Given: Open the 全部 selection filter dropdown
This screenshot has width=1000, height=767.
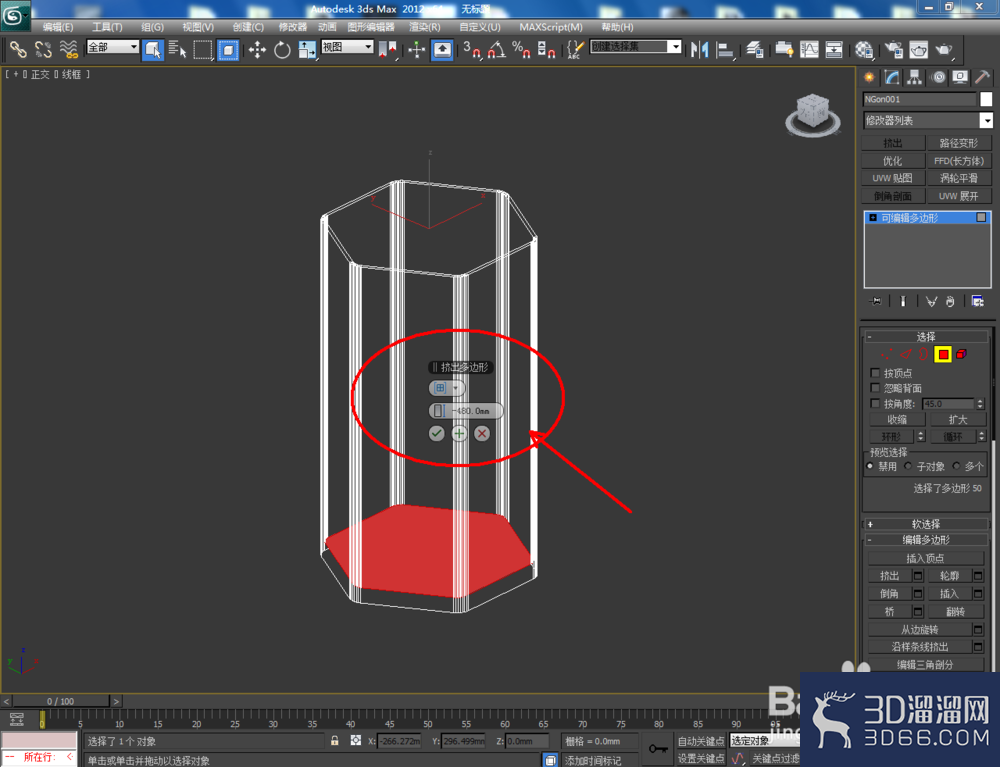Looking at the screenshot, I should (x=112, y=47).
